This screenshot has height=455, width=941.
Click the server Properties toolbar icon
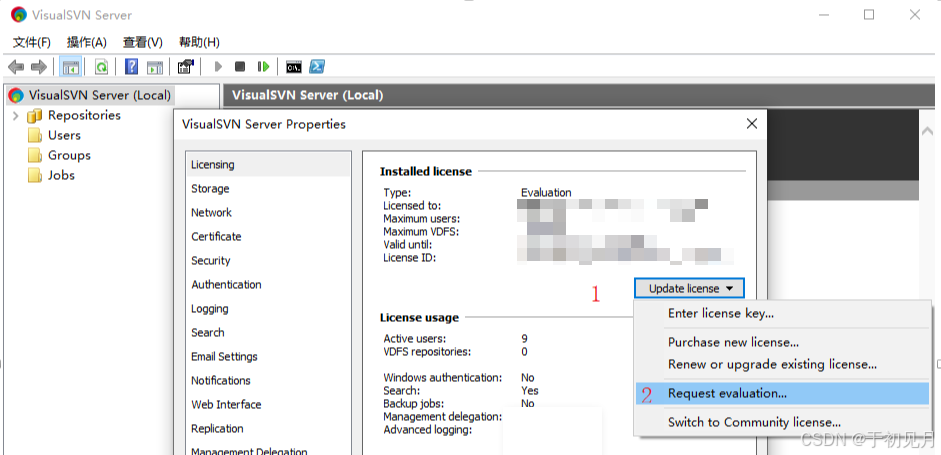(x=185, y=67)
